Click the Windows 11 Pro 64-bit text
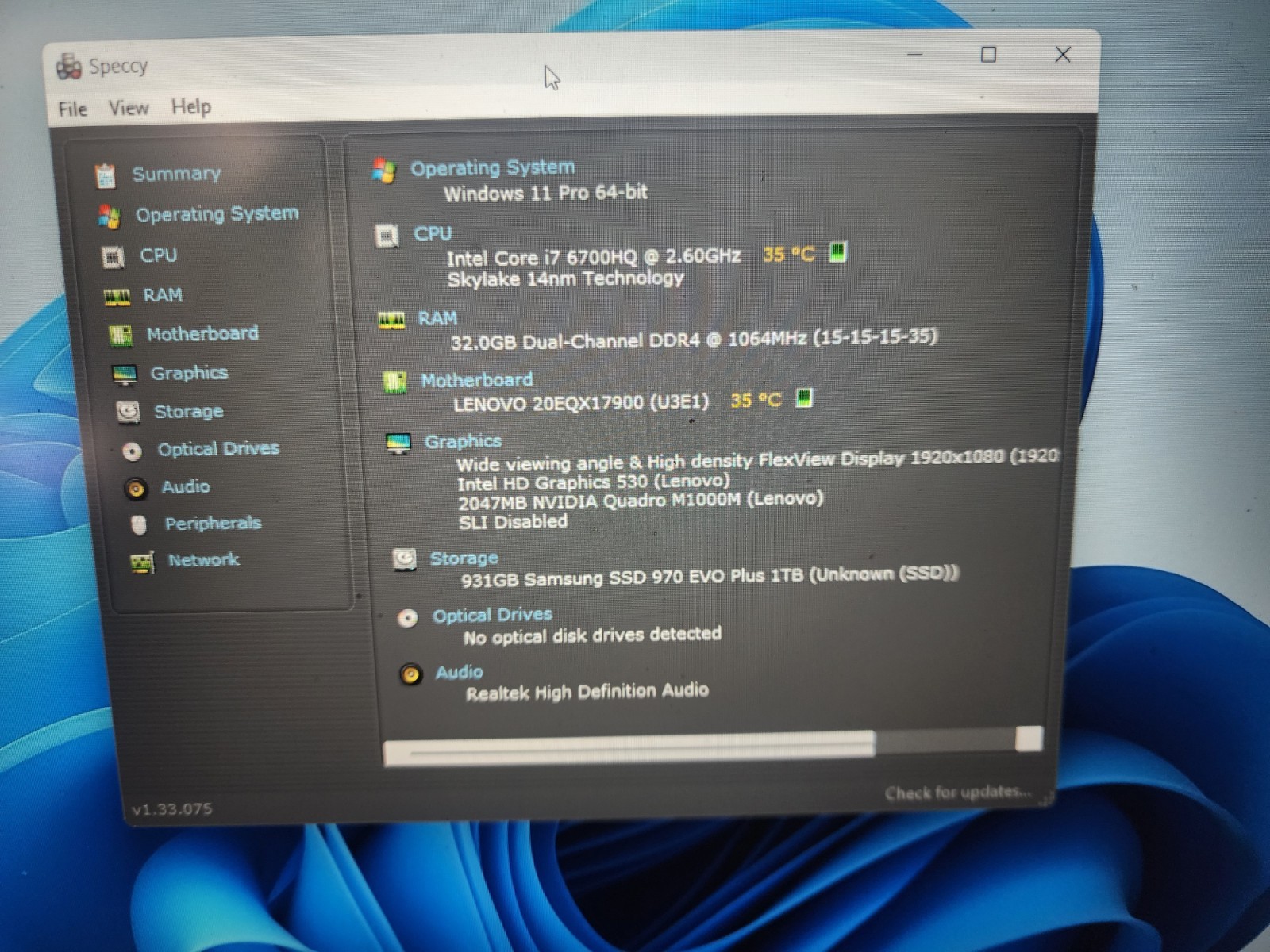Viewport: 1270px width, 952px height. tap(545, 193)
